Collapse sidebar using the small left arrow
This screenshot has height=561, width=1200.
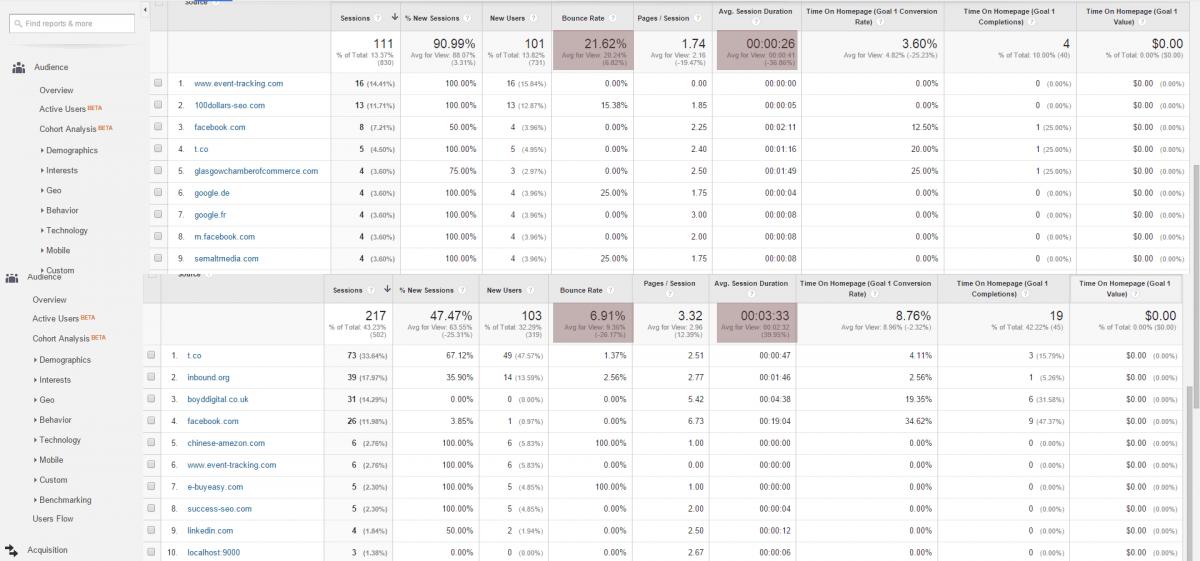pos(145,8)
